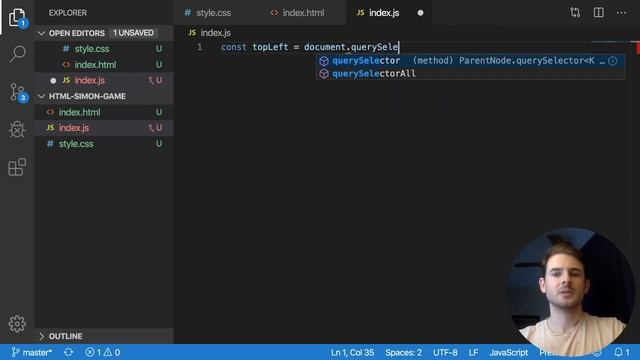640x360 pixels.
Task: Click the Split Editor Right icon
Action: 598,13
